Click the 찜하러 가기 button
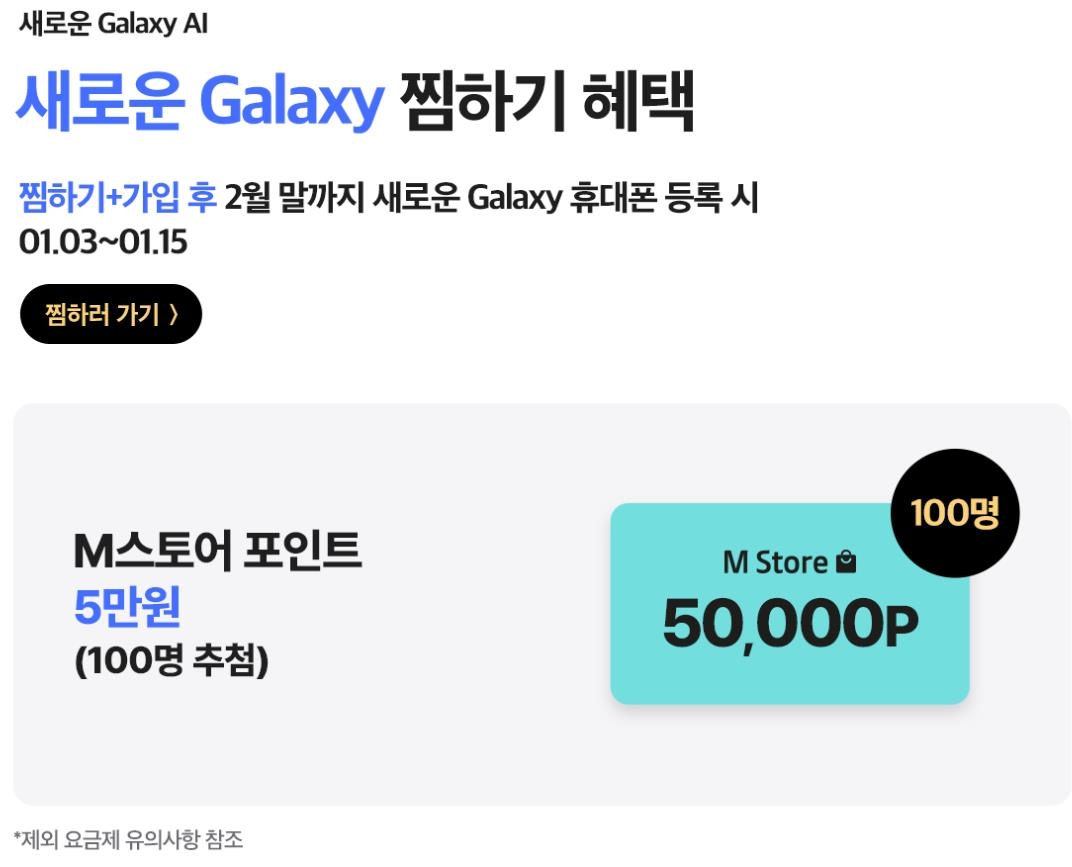 [110, 313]
